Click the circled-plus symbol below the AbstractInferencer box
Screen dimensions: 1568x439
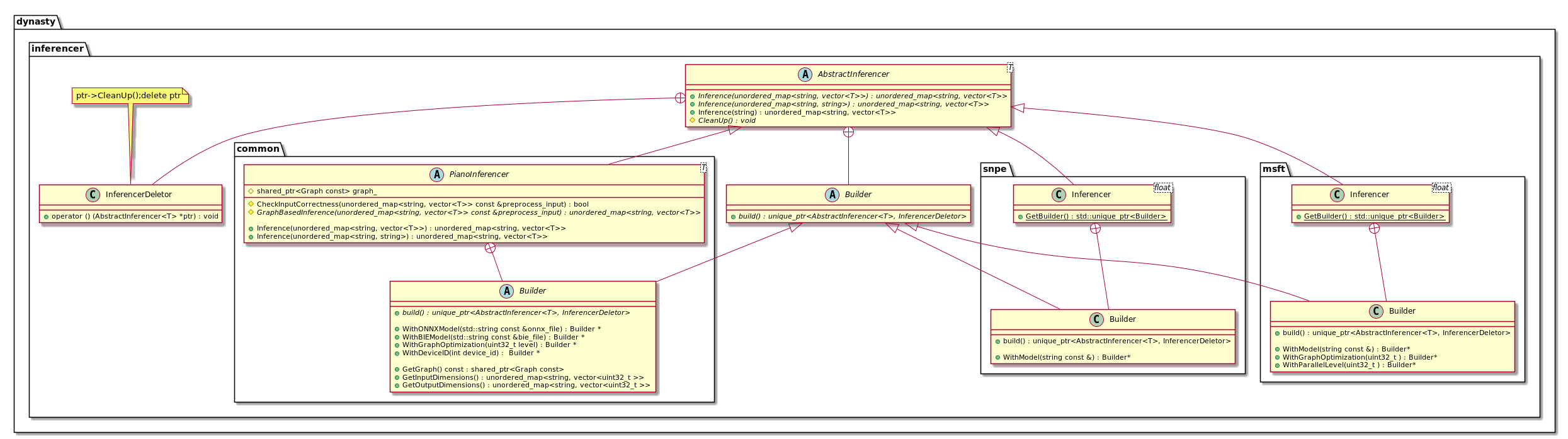pyautogui.click(x=848, y=132)
